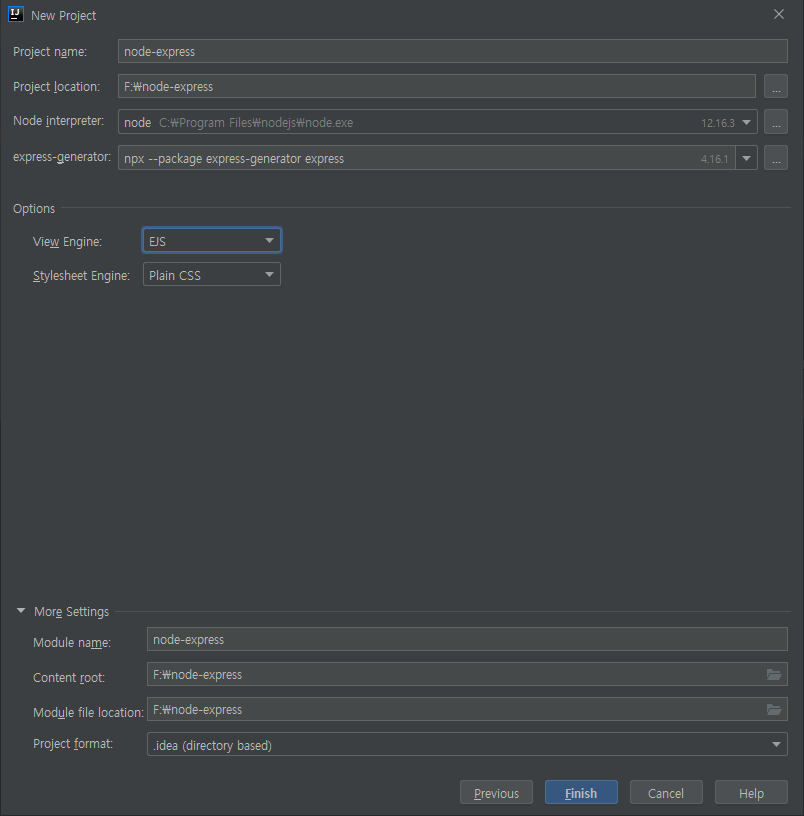Click the Cancel button
The height and width of the screenshot is (816, 804).
pyautogui.click(x=666, y=793)
